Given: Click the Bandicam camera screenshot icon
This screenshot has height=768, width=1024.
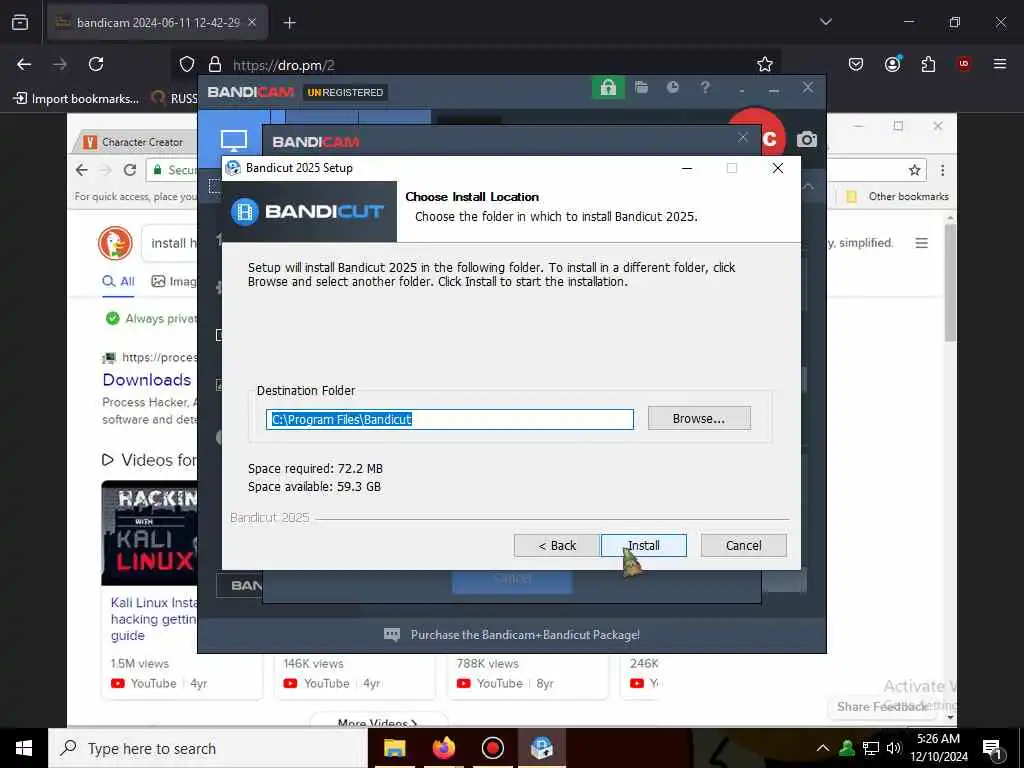Looking at the screenshot, I should point(807,139).
